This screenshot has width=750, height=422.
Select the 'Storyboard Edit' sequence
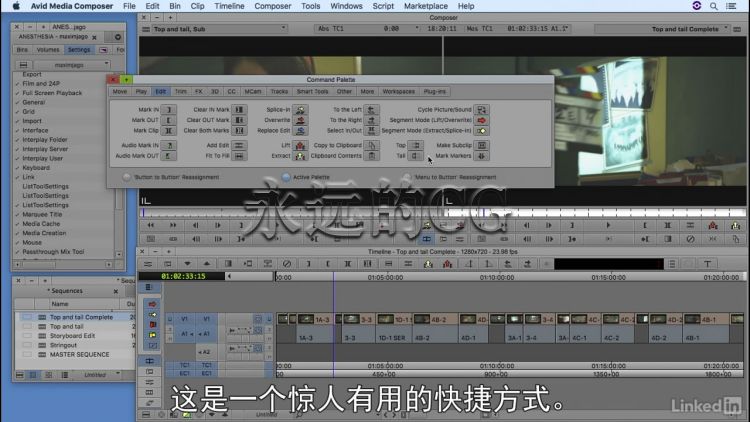tap(72, 336)
